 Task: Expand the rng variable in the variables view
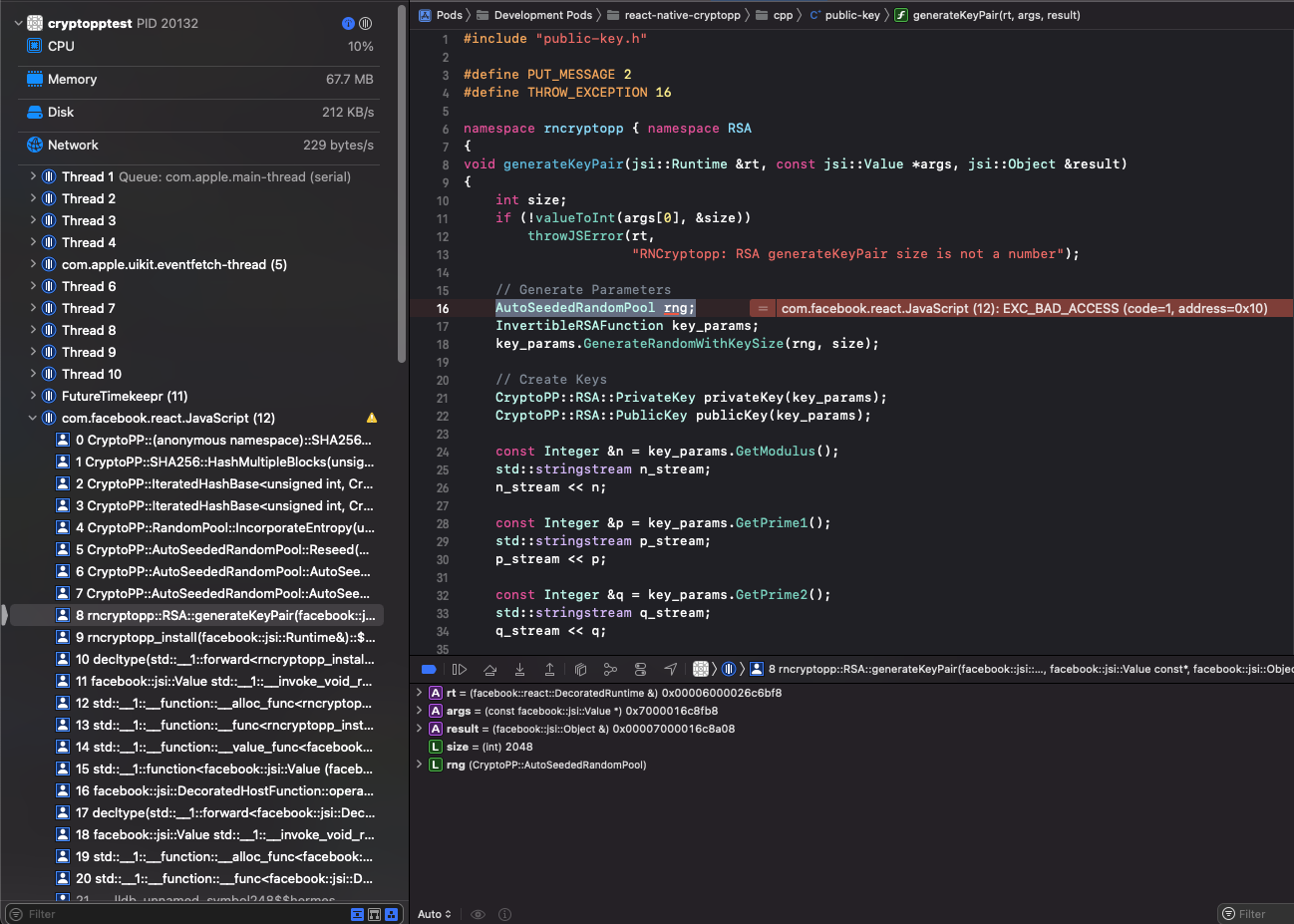420,765
